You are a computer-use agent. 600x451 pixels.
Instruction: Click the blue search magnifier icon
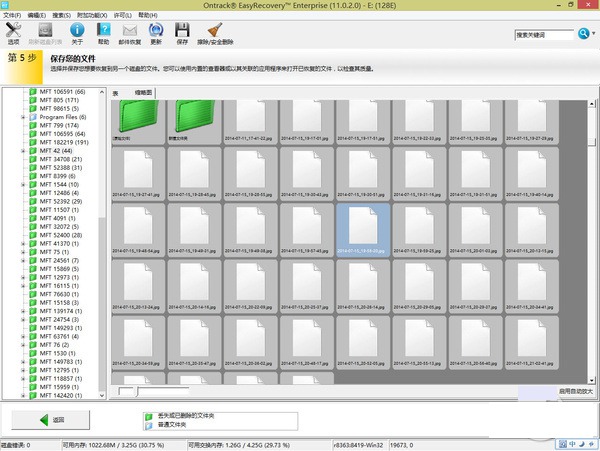coord(583,34)
